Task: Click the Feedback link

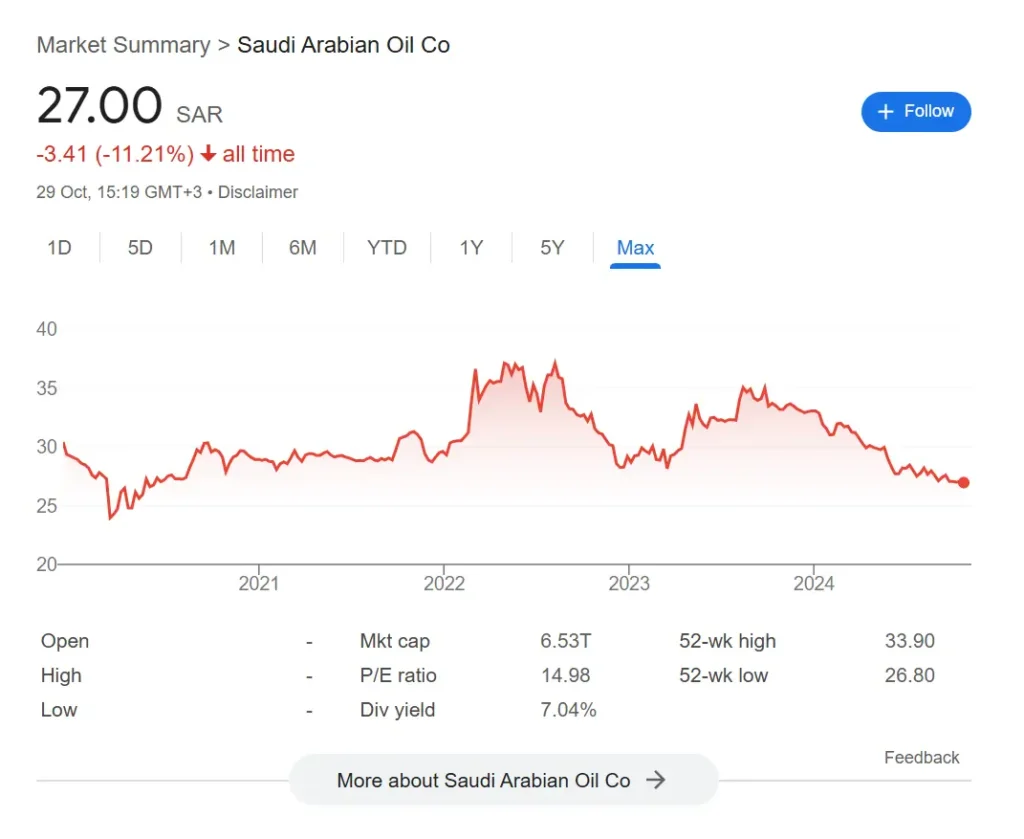Action: tap(921, 757)
